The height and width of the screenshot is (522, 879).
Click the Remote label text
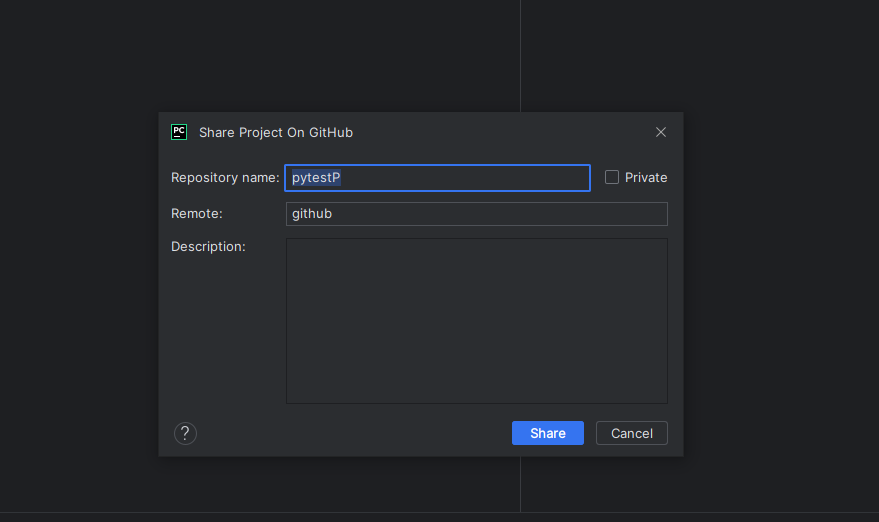pyautogui.click(x=197, y=214)
